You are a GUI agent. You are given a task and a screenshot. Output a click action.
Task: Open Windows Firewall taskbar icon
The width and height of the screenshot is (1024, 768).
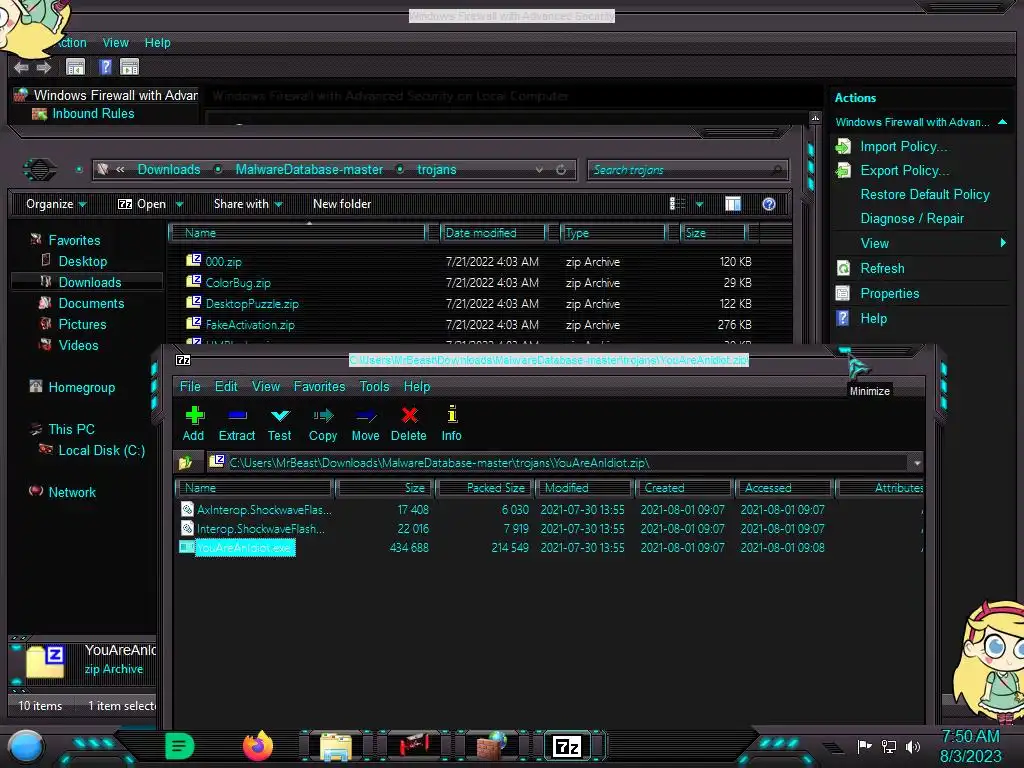491,746
